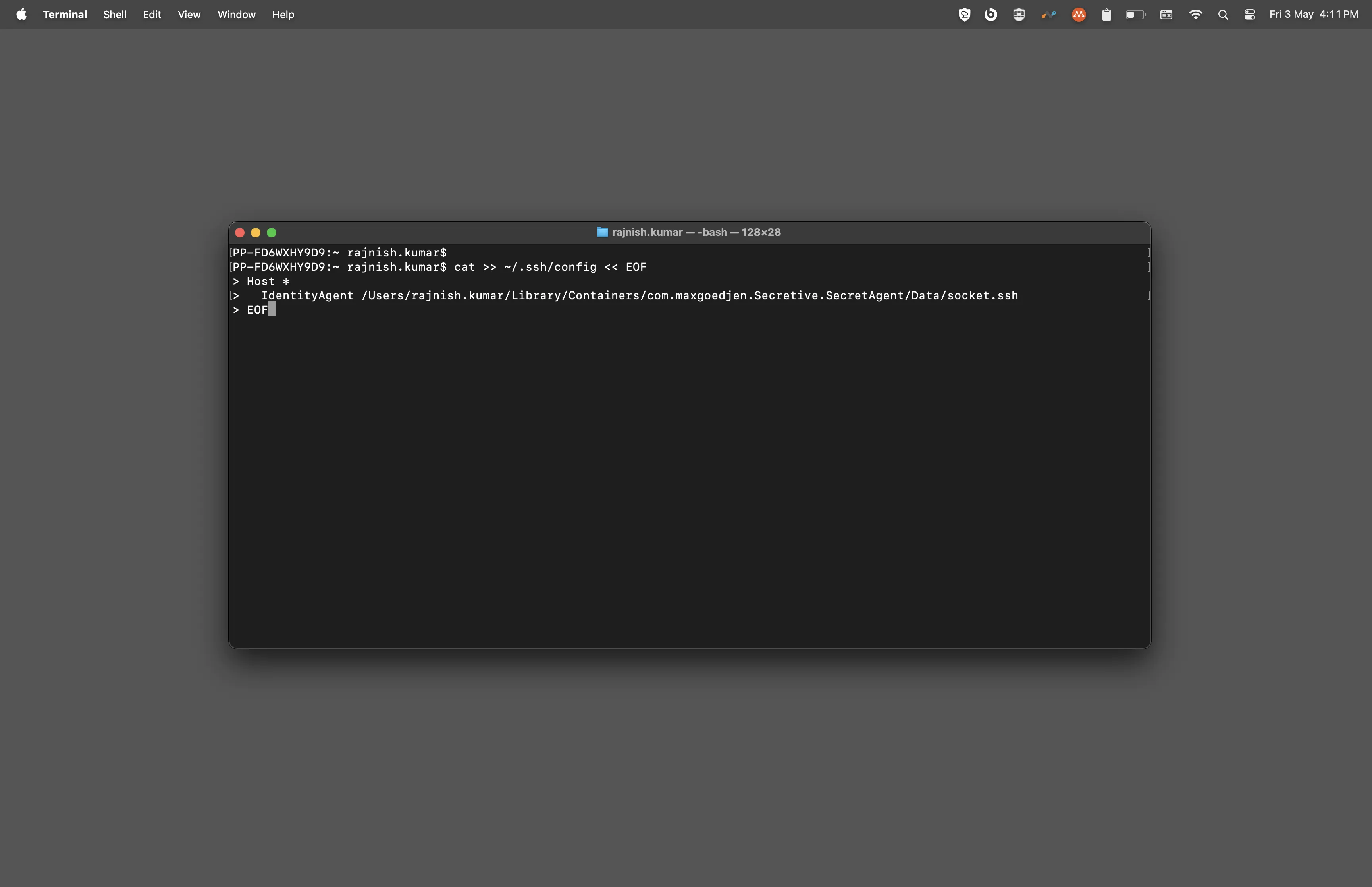Minimize Terminal window with yellow button
The image size is (1372, 887).
pos(256,233)
